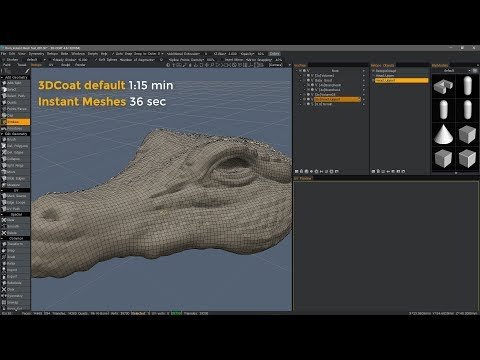Viewport: 480px width, 360px height.
Task: Click the Unwrap command
Action: (15, 302)
